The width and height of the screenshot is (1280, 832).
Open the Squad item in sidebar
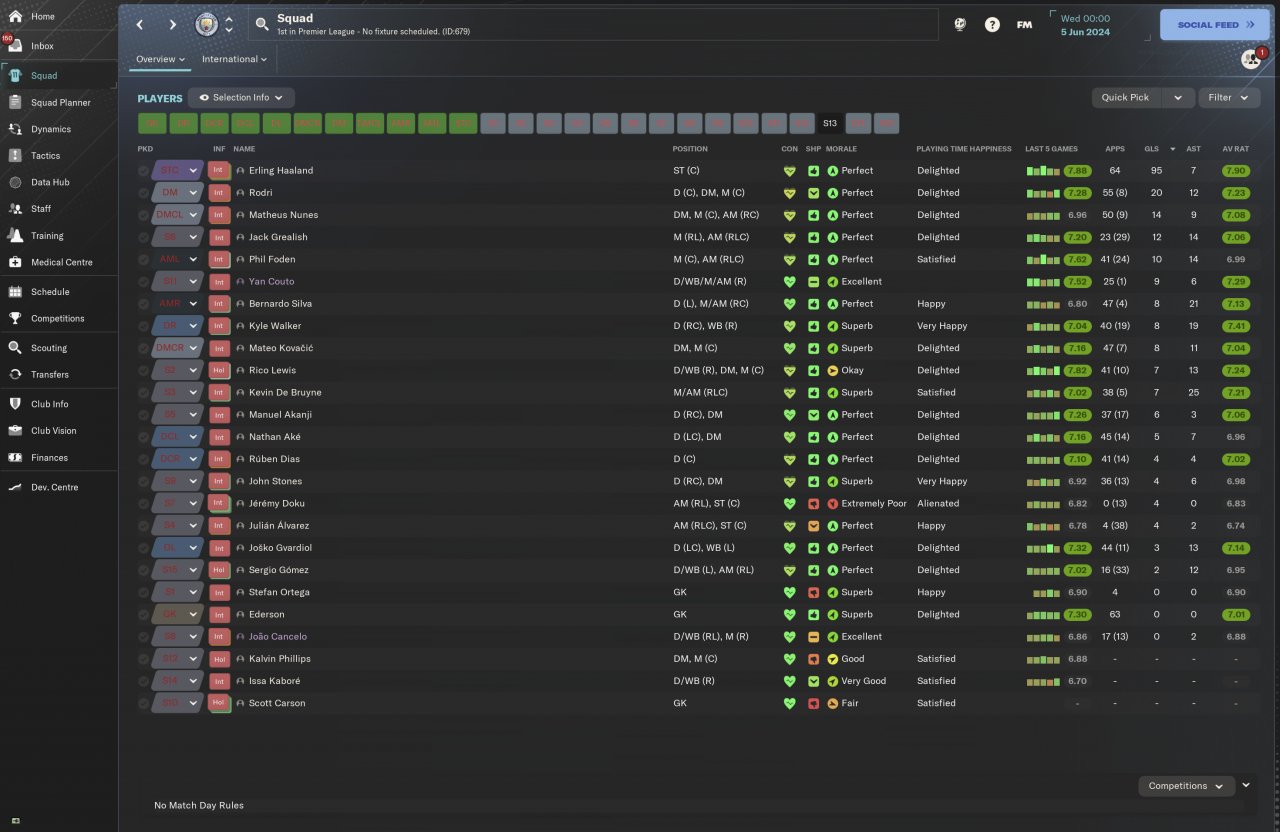click(43, 76)
